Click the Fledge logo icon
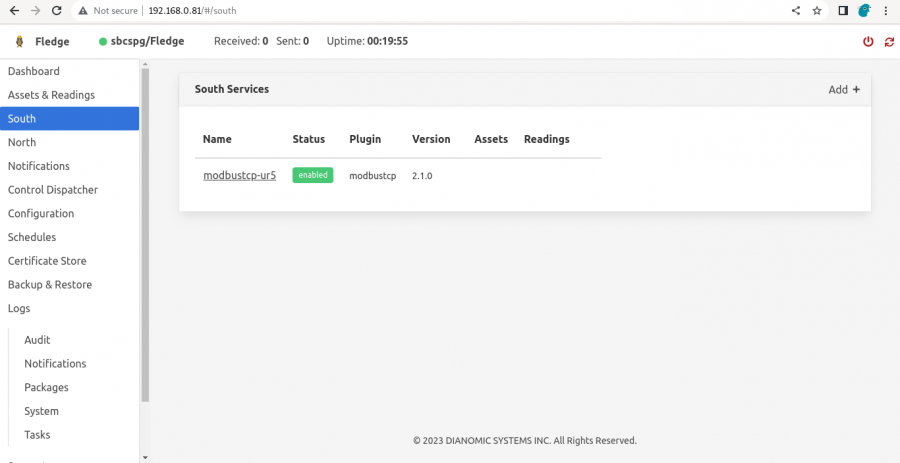 tap(19, 42)
